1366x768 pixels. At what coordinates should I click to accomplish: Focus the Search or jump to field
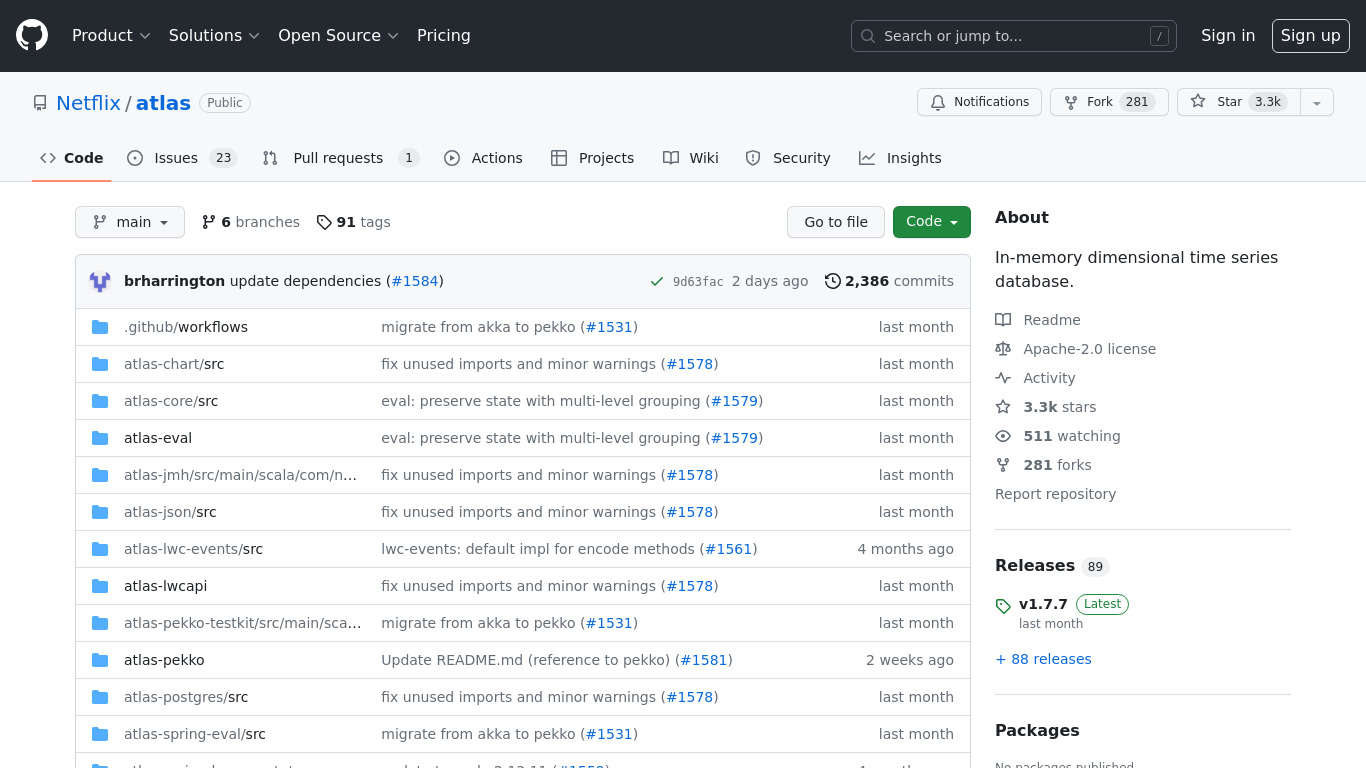coord(1014,36)
